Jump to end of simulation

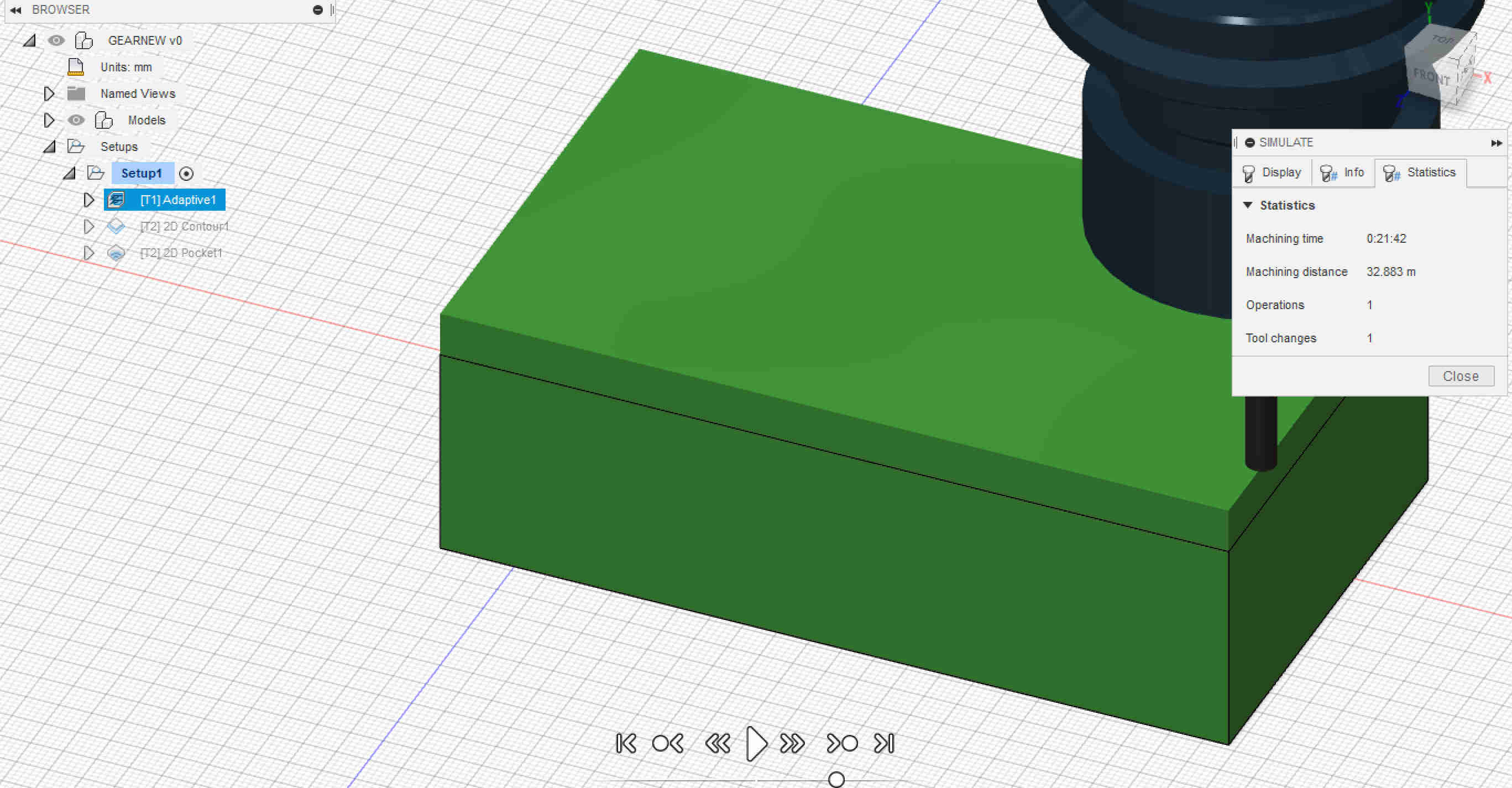(884, 743)
